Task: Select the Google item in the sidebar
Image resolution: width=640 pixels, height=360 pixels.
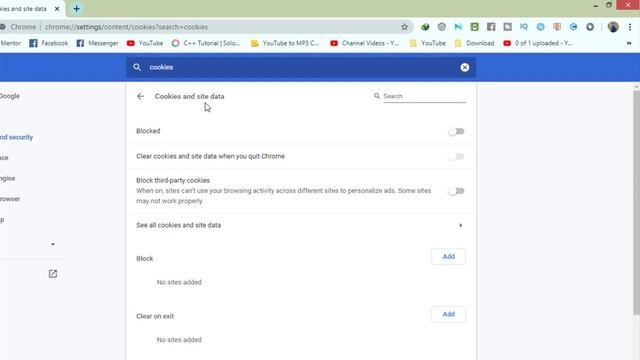Action: click(x=10, y=96)
